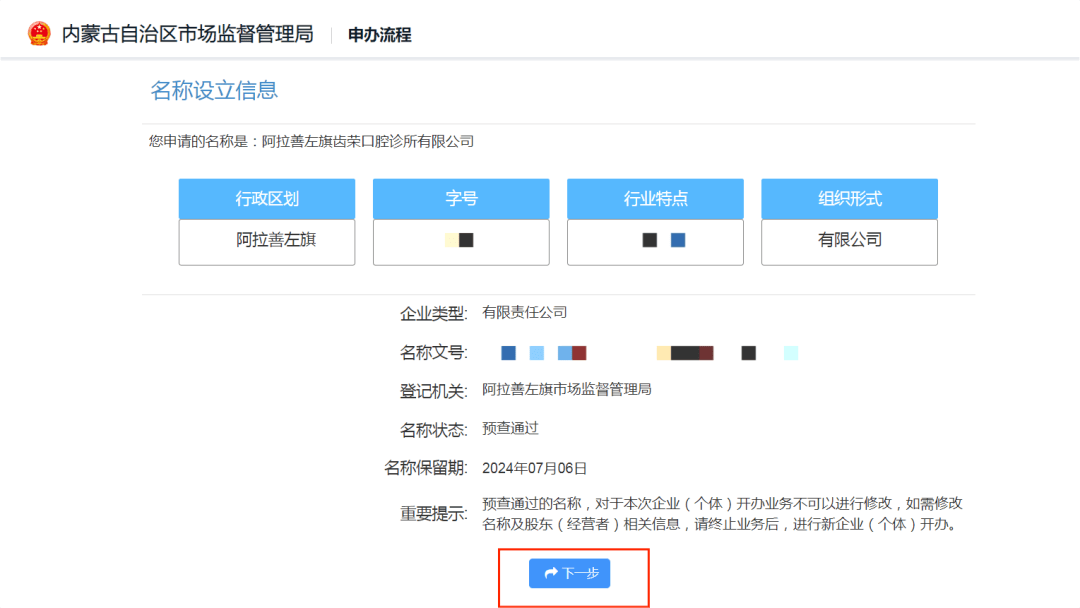Select the blue 行业特点 header

point(654,198)
